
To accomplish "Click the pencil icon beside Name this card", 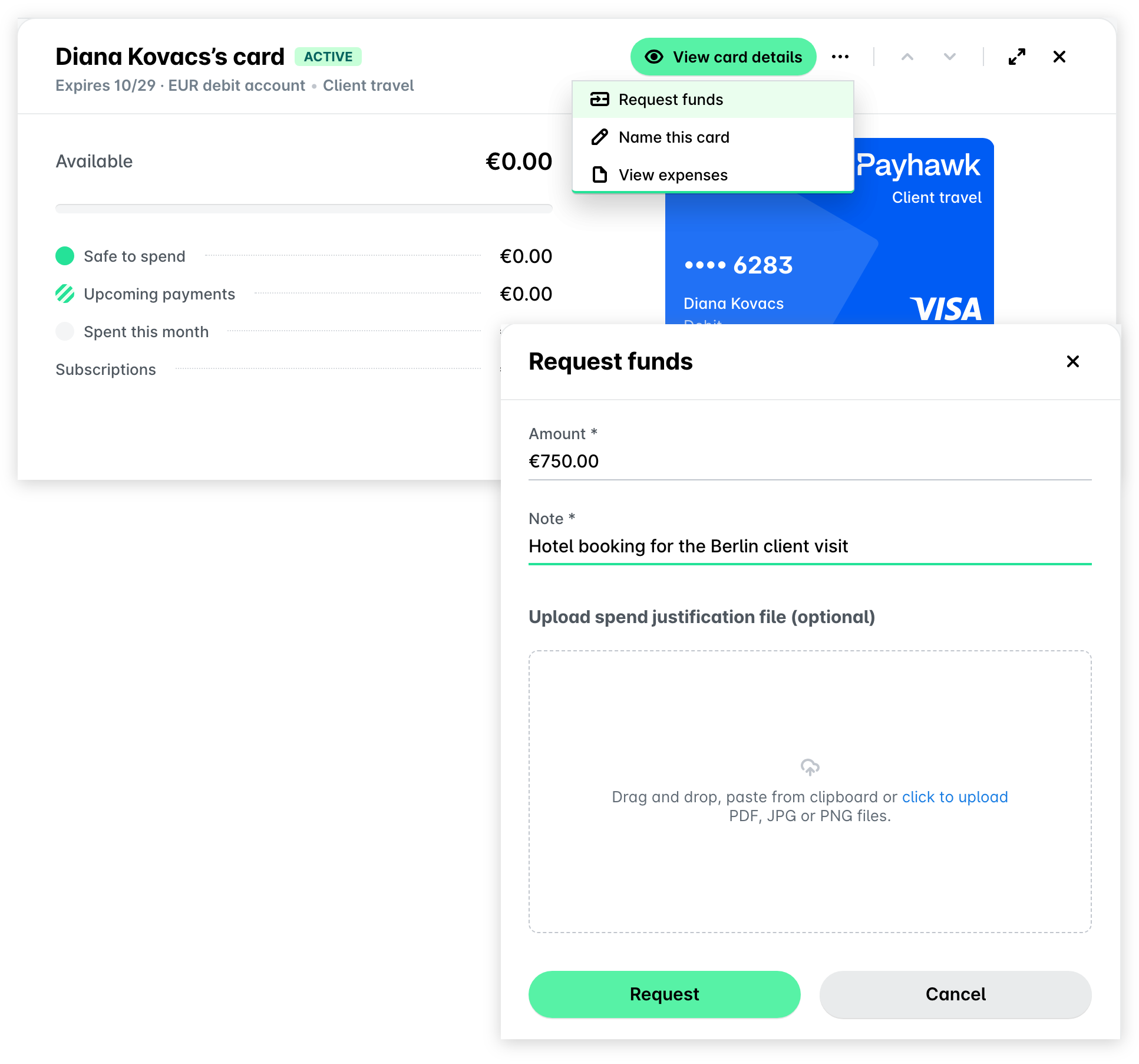I will 600,137.
